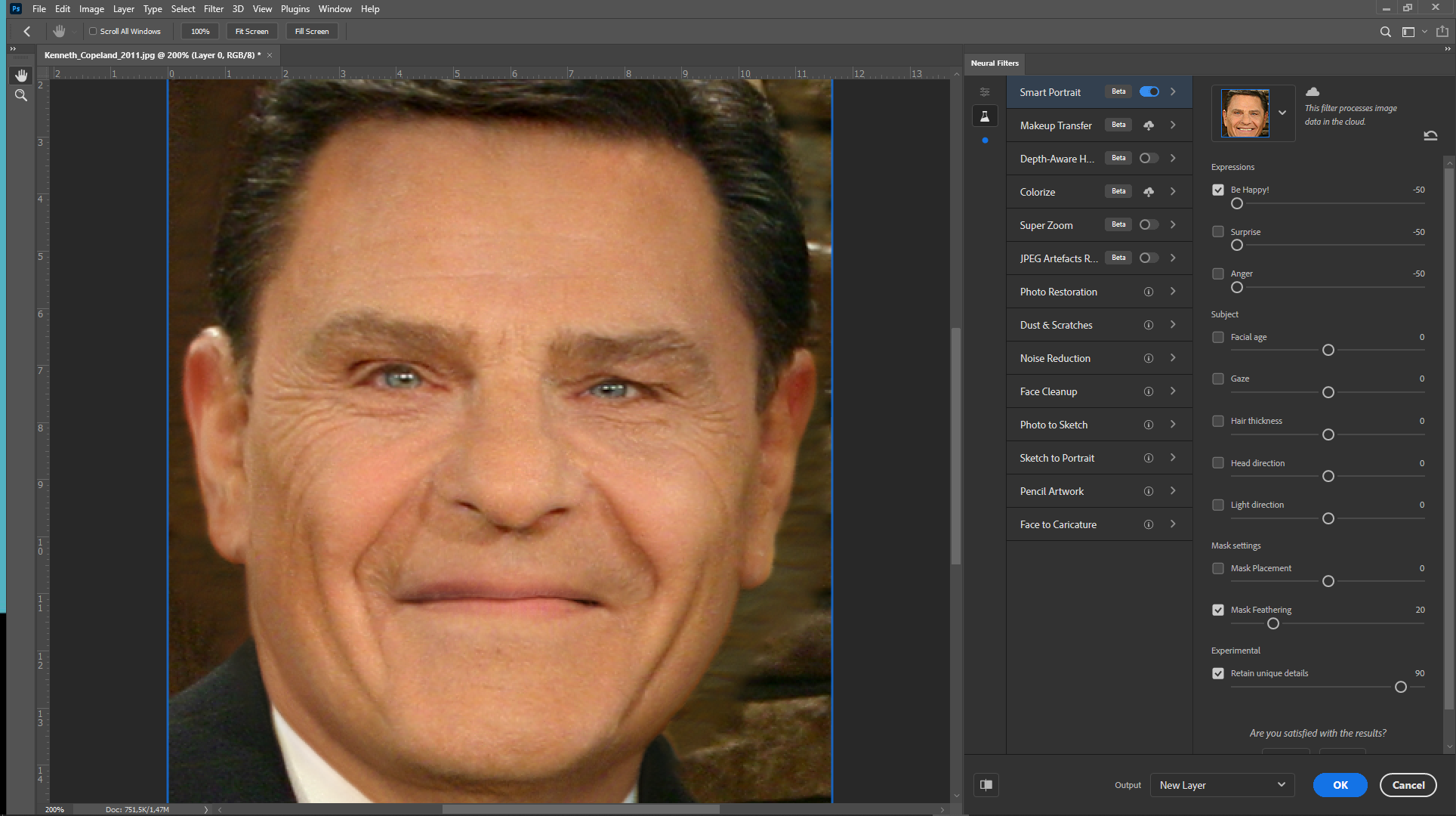Click the Fill Screen button
1456x816 pixels.
312,32
